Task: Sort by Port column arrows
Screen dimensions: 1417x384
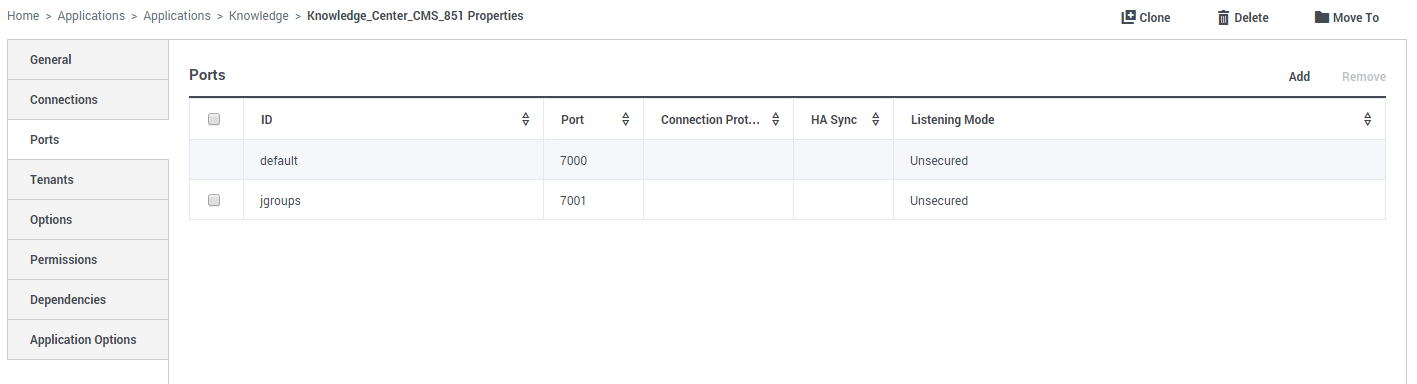Action: tap(626, 120)
